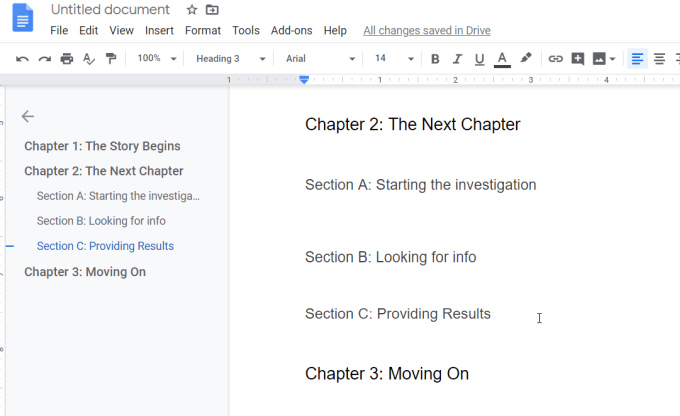Open the Format menu
The width and height of the screenshot is (680, 416).
click(x=203, y=30)
